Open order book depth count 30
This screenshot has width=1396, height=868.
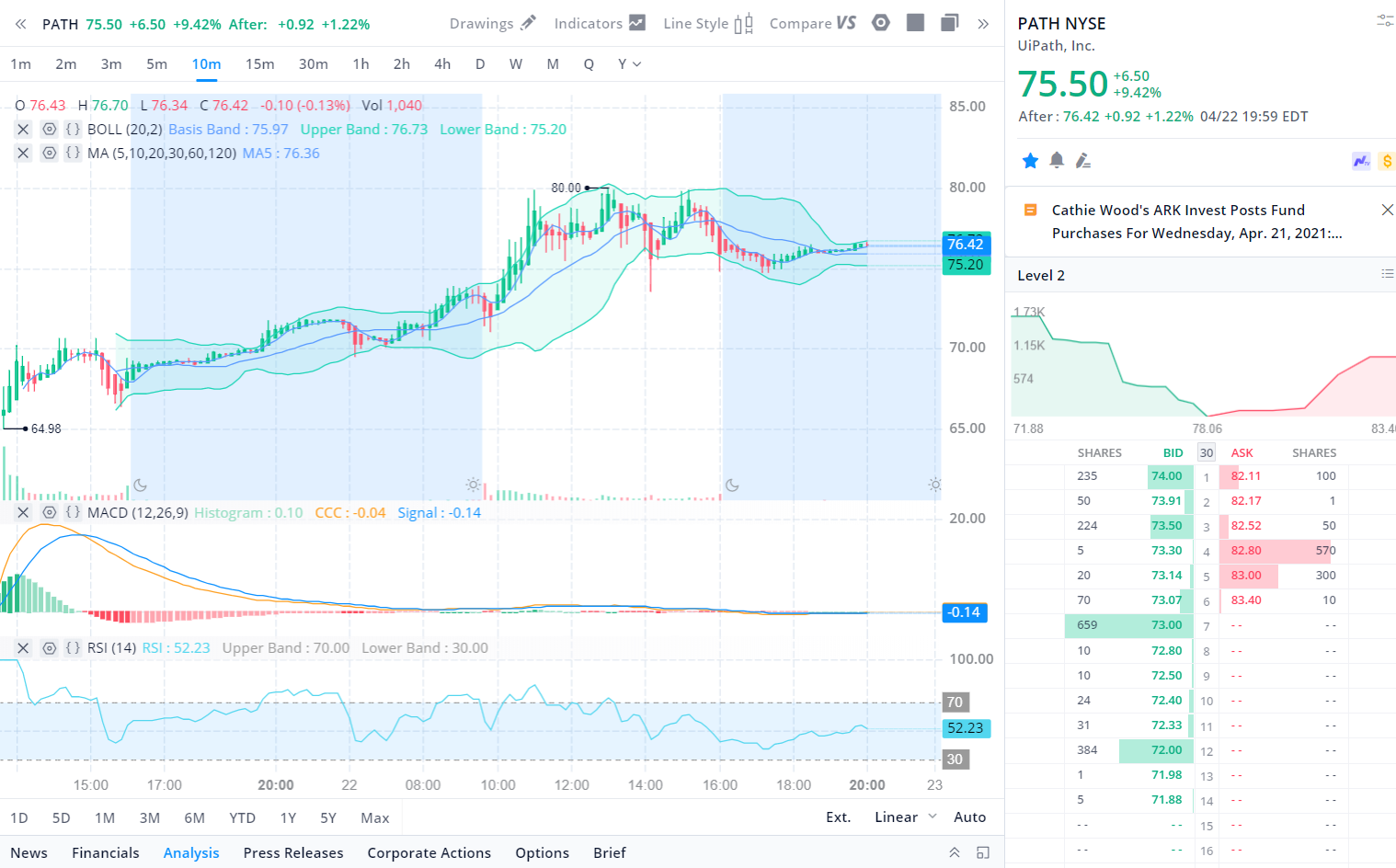tap(1207, 452)
